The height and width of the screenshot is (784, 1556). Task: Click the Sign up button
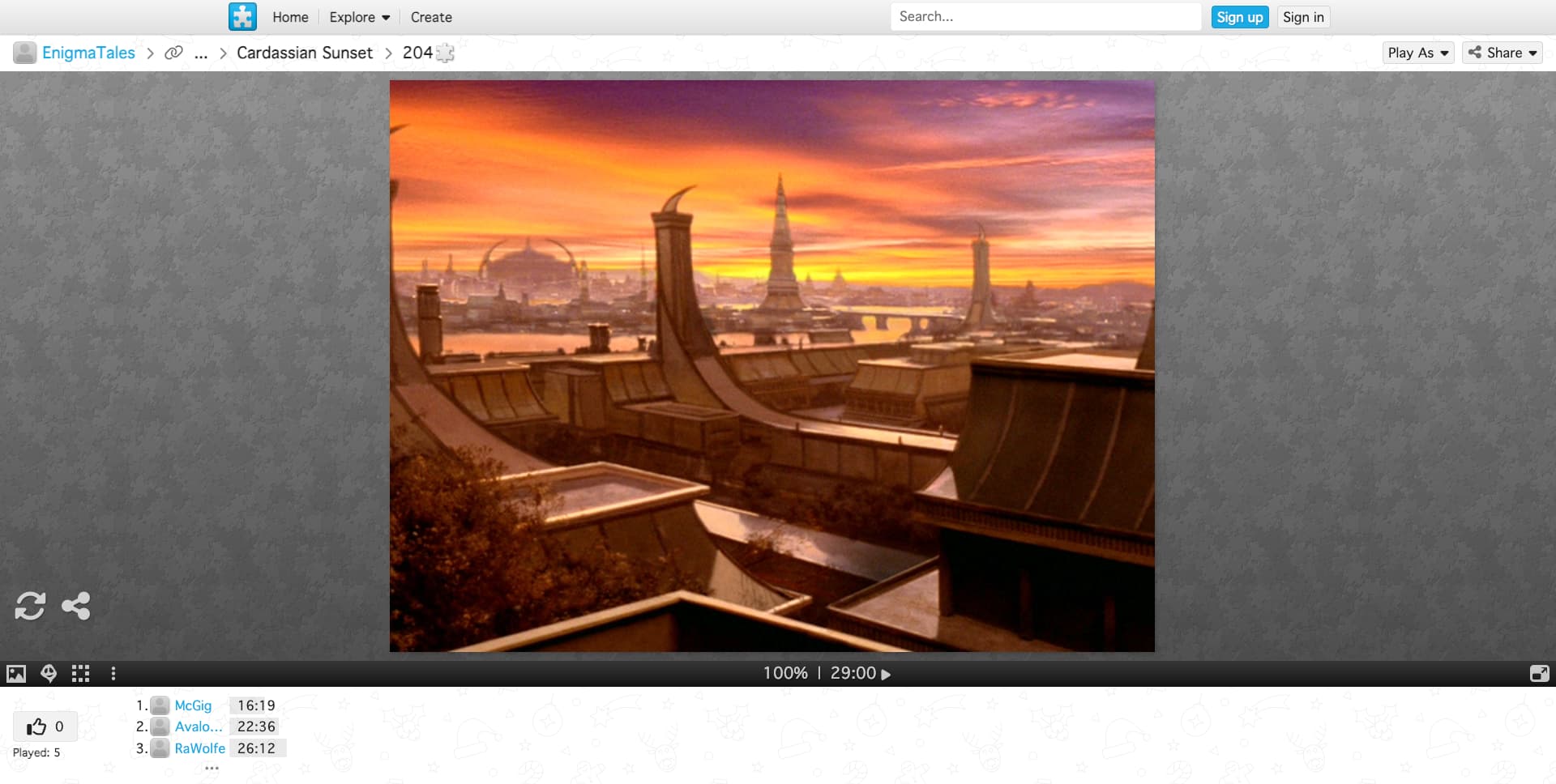pos(1240,17)
